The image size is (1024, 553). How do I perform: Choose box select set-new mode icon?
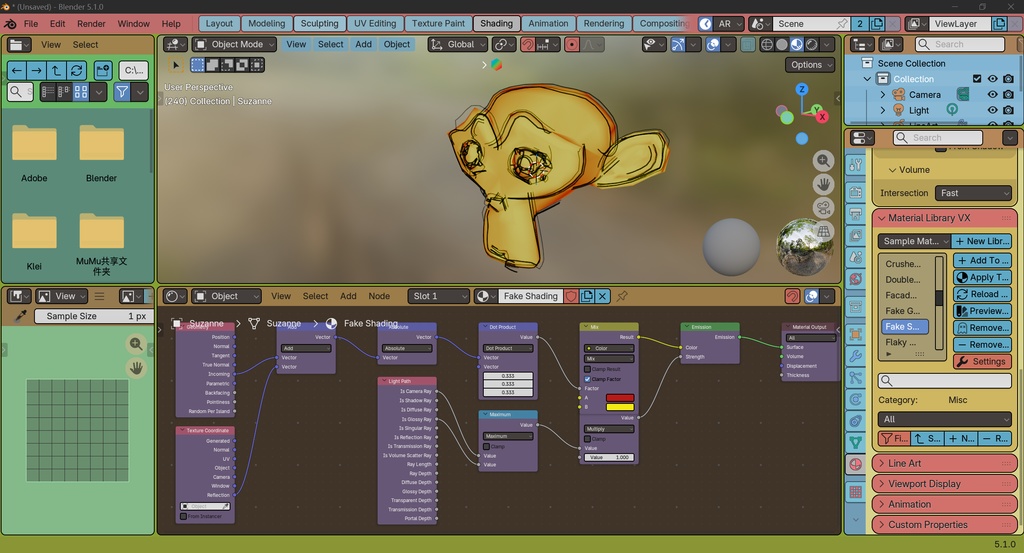(x=198, y=65)
